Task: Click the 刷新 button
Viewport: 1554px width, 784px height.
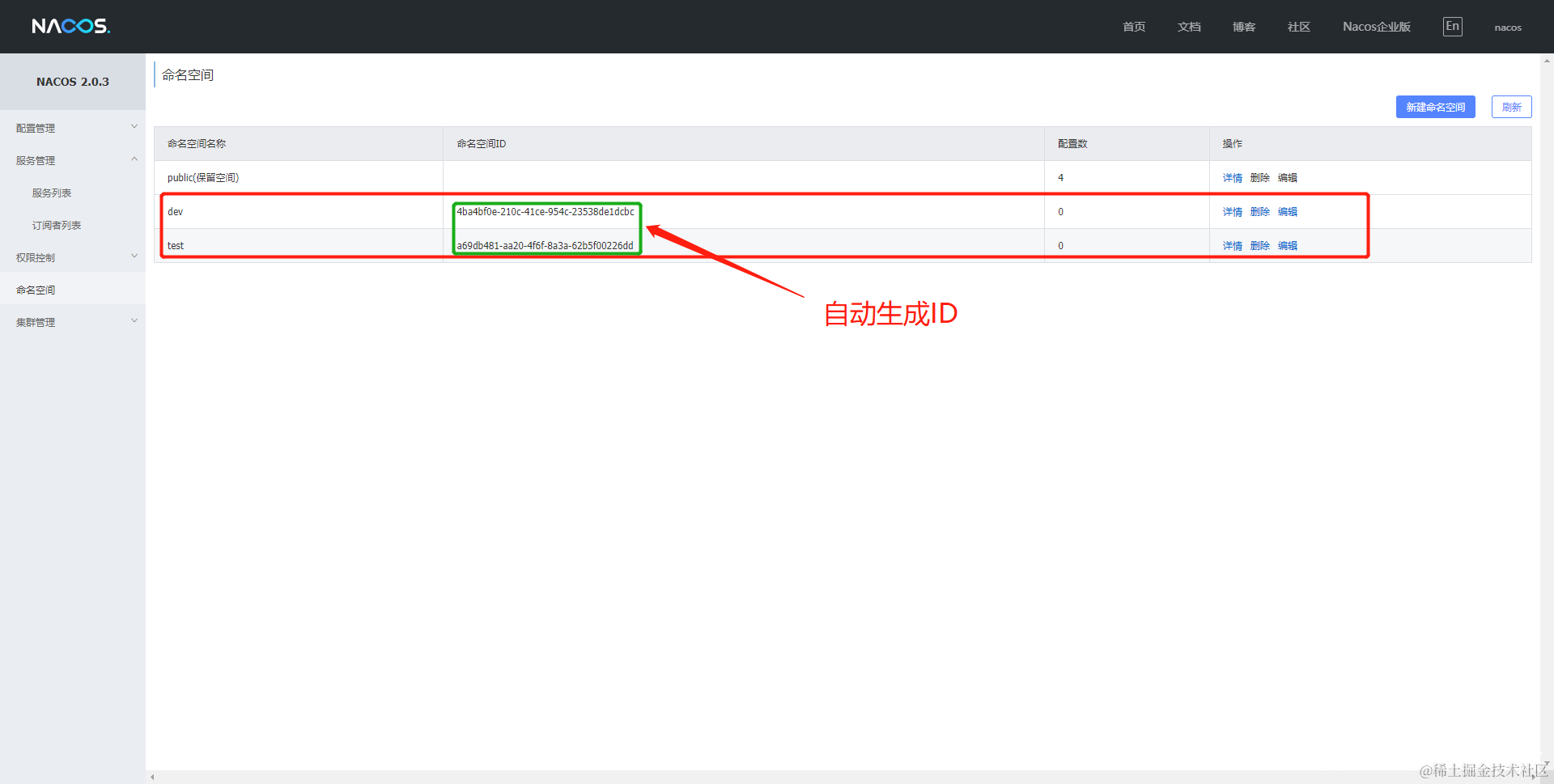Action: [1511, 107]
